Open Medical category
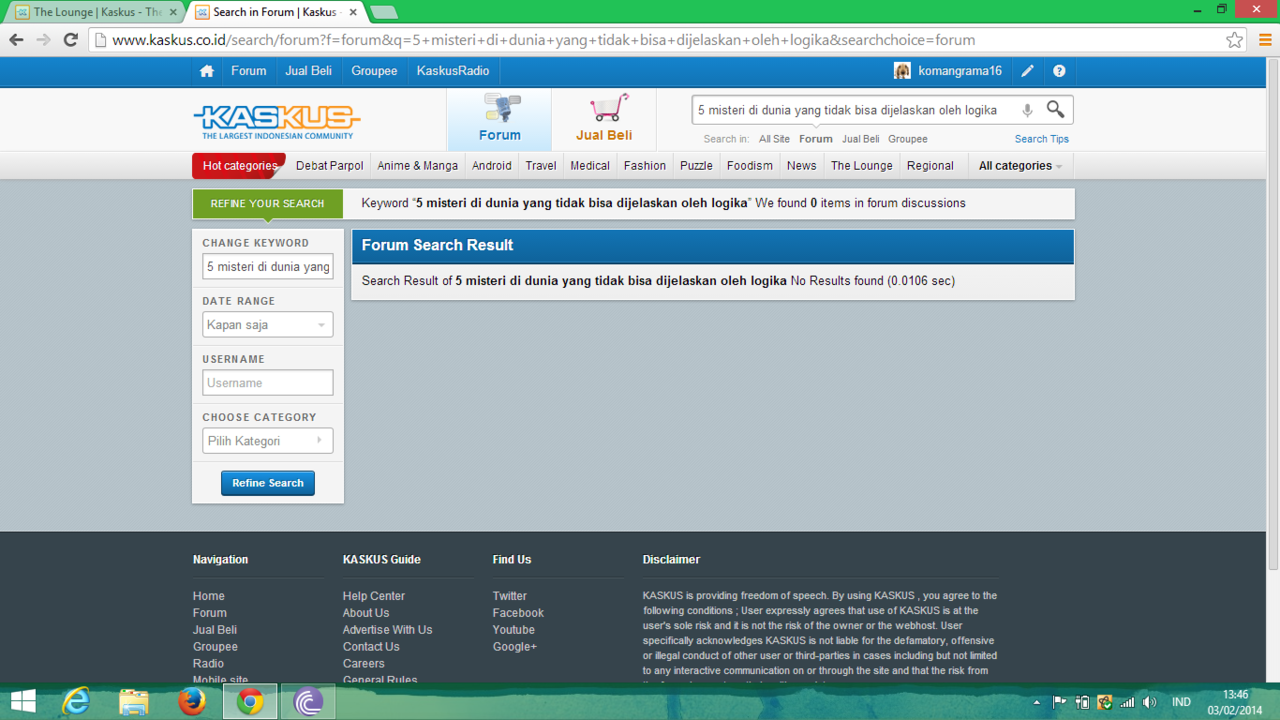The width and height of the screenshot is (1280, 720). 590,166
